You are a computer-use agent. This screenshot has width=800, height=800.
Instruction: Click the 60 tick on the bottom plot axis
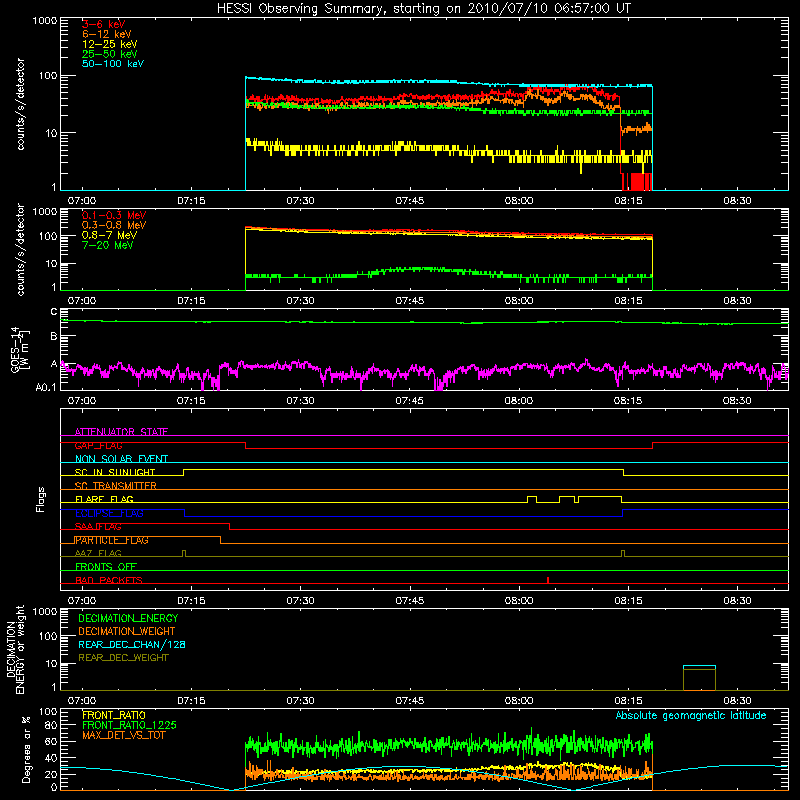point(51,741)
